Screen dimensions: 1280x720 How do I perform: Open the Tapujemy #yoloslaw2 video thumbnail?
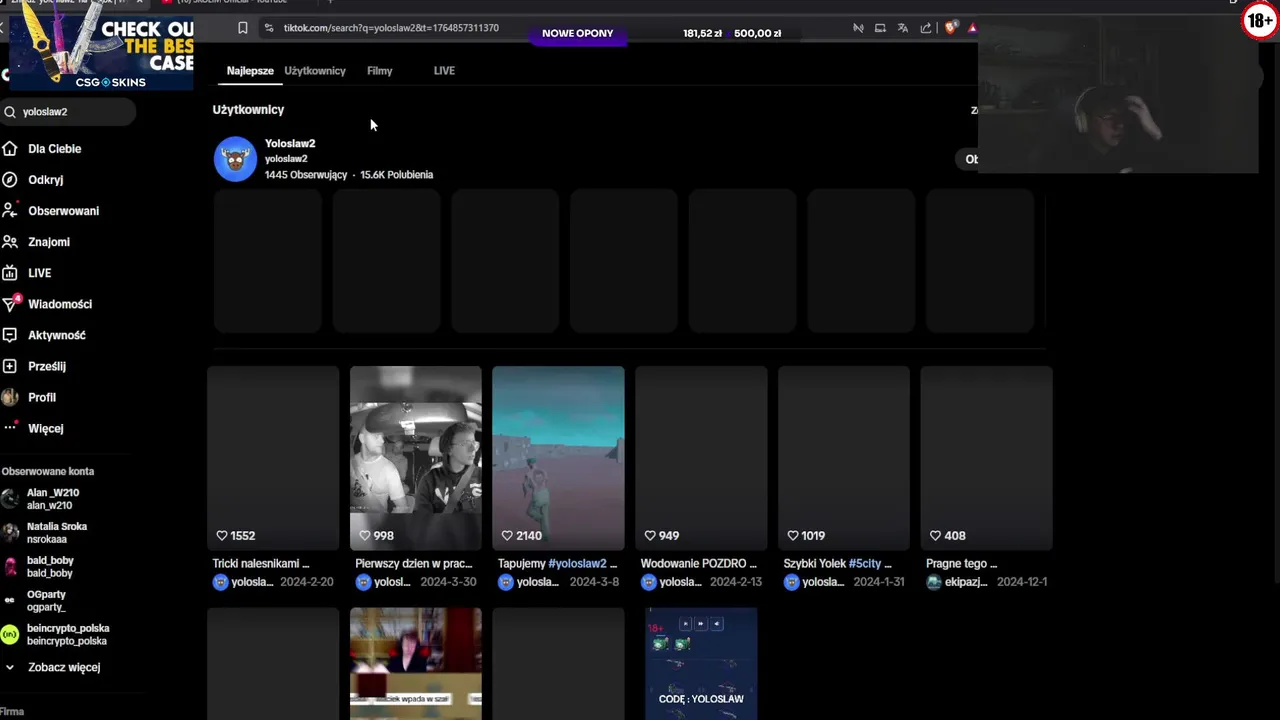558,459
